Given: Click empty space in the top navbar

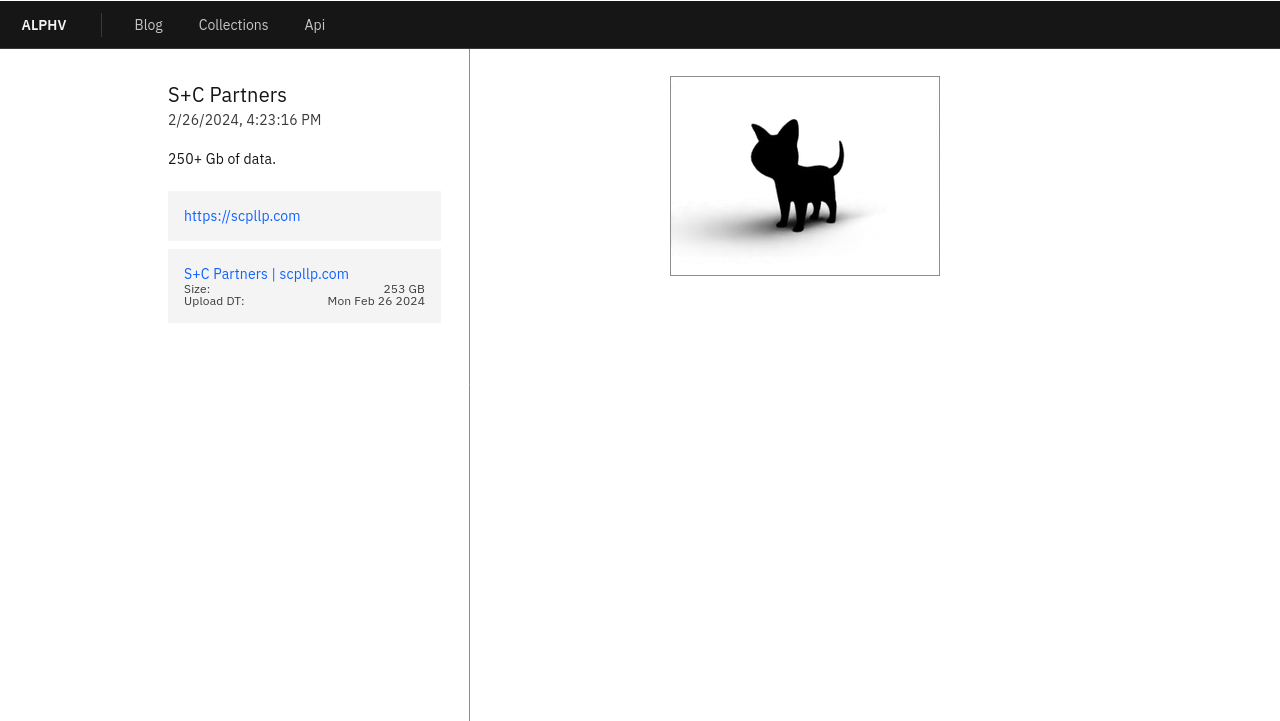Looking at the screenshot, I should coord(800,25).
